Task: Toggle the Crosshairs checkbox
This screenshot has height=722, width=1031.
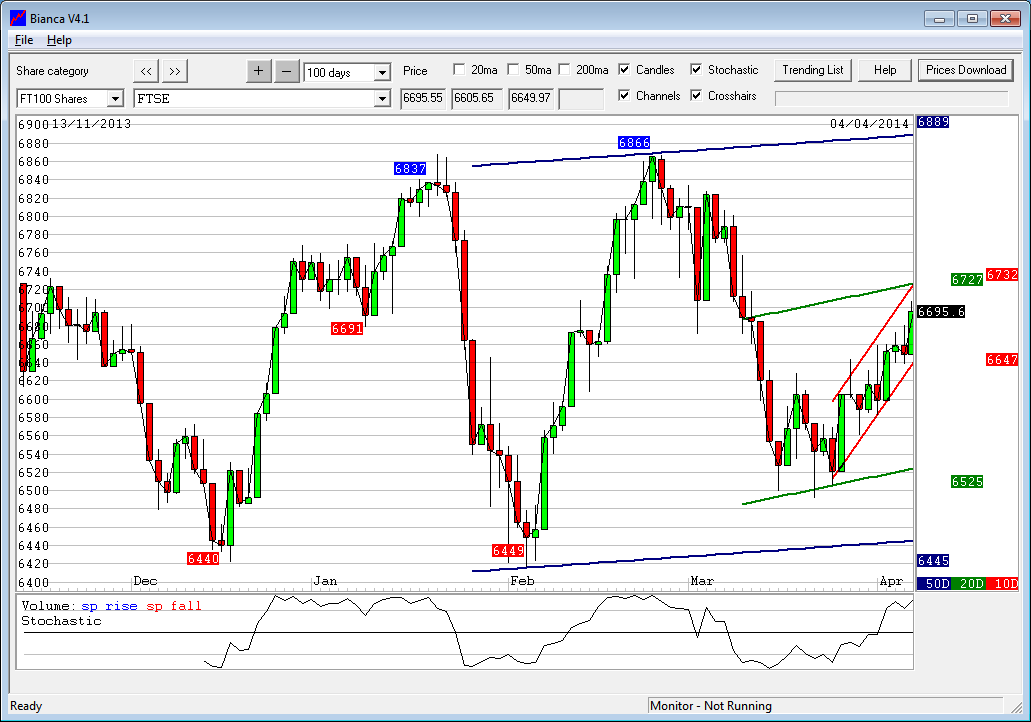Action: click(x=697, y=96)
